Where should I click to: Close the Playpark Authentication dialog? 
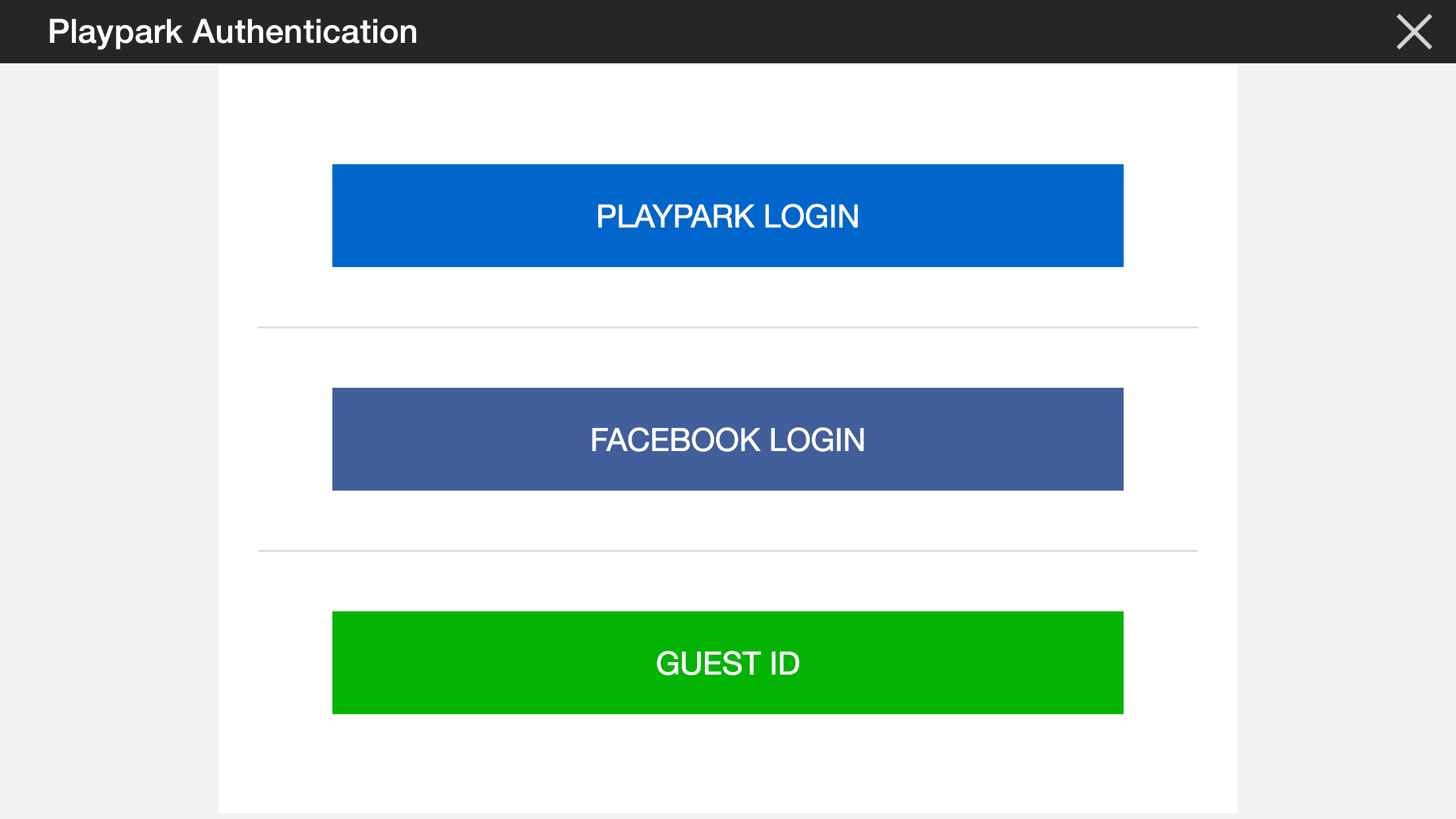pos(1414,32)
